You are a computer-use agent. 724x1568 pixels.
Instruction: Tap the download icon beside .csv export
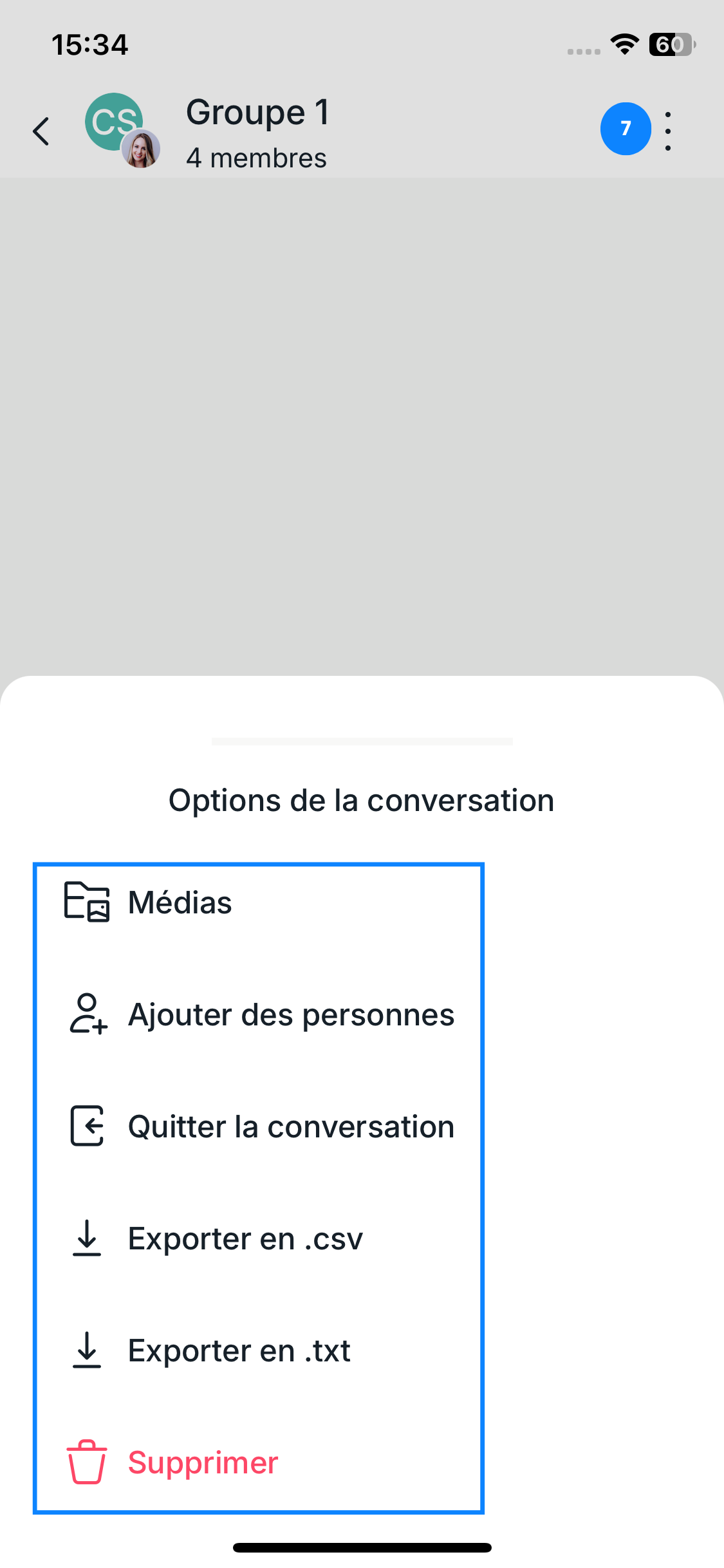coord(87,1238)
